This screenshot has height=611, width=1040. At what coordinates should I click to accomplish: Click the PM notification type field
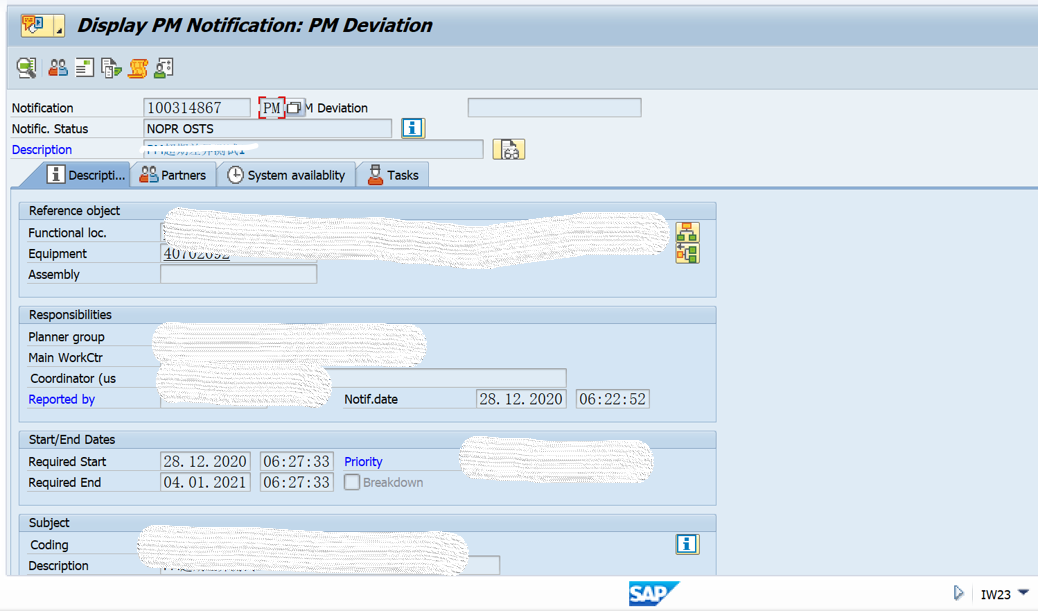click(271, 107)
